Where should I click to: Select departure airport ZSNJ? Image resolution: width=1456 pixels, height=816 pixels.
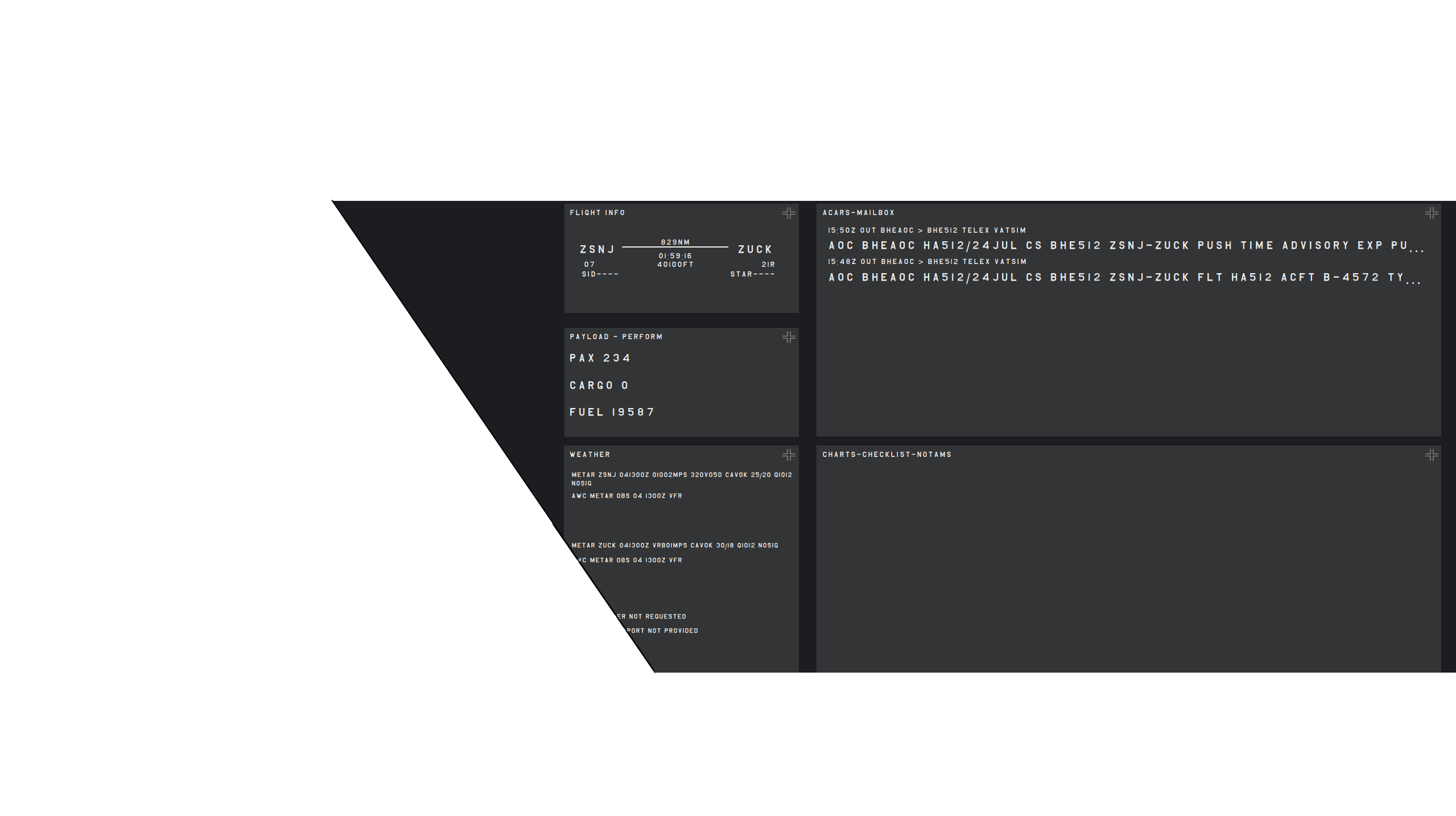[x=597, y=249]
